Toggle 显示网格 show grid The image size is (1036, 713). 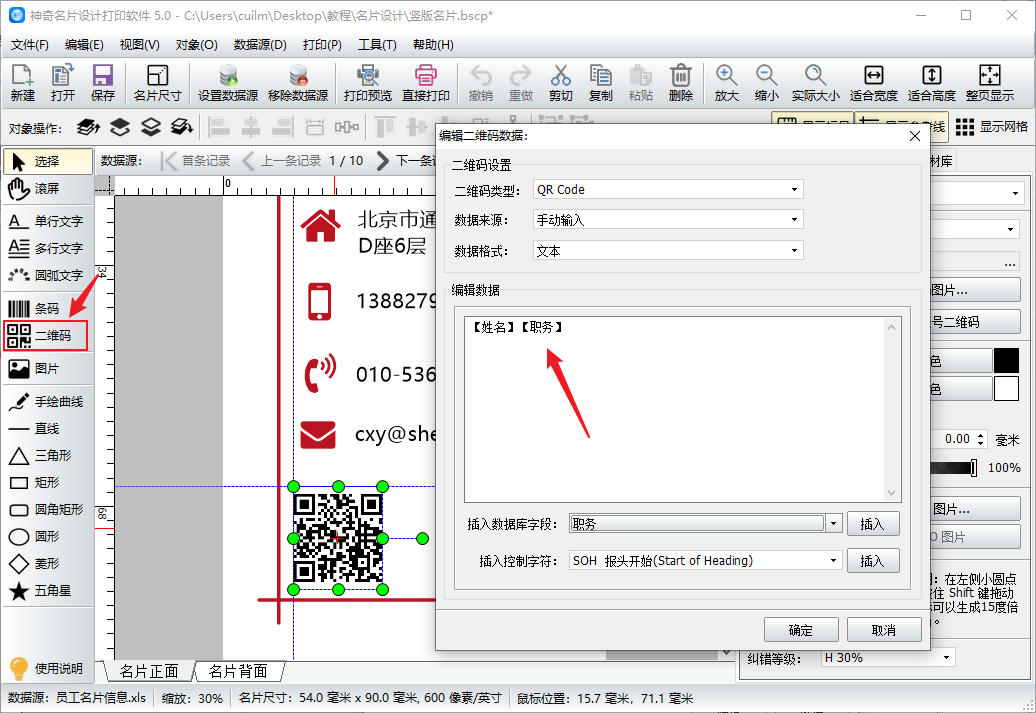click(990, 127)
